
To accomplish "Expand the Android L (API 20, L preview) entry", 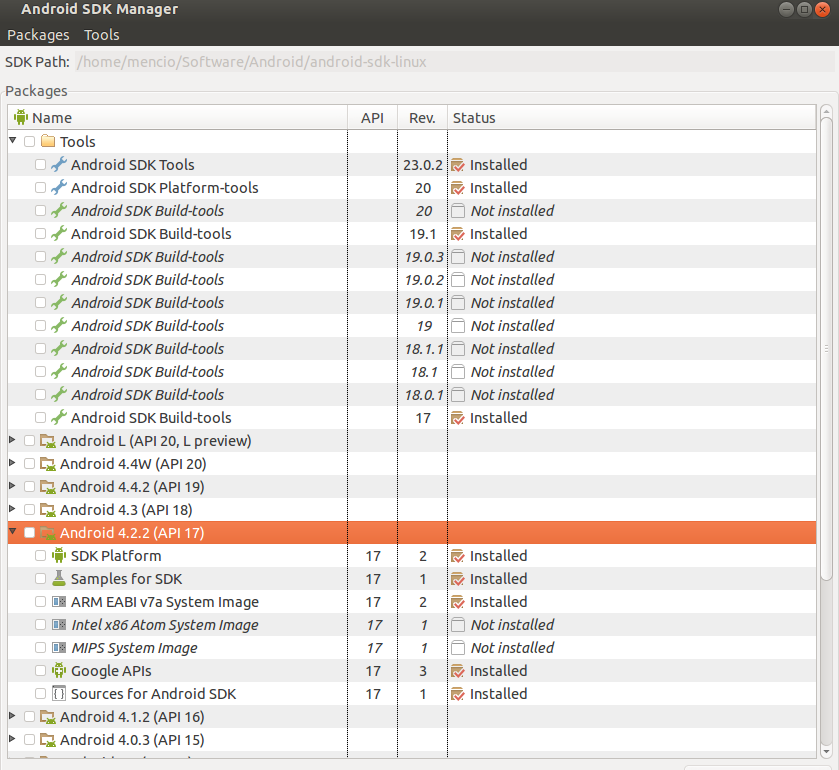I will point(12,440).
